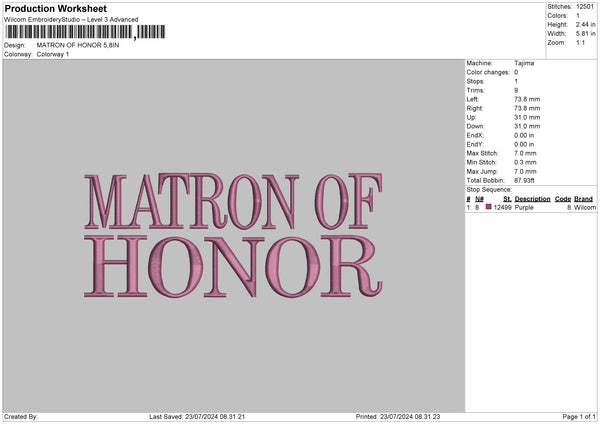The width and height of the screenshot is (600, 424).
Task: Select the Color changes value 0
Action: coord(516,72)
